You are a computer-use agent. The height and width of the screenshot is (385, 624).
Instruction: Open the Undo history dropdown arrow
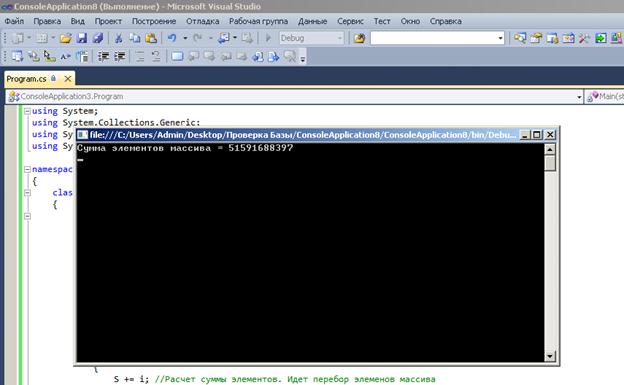pos(185,38)
